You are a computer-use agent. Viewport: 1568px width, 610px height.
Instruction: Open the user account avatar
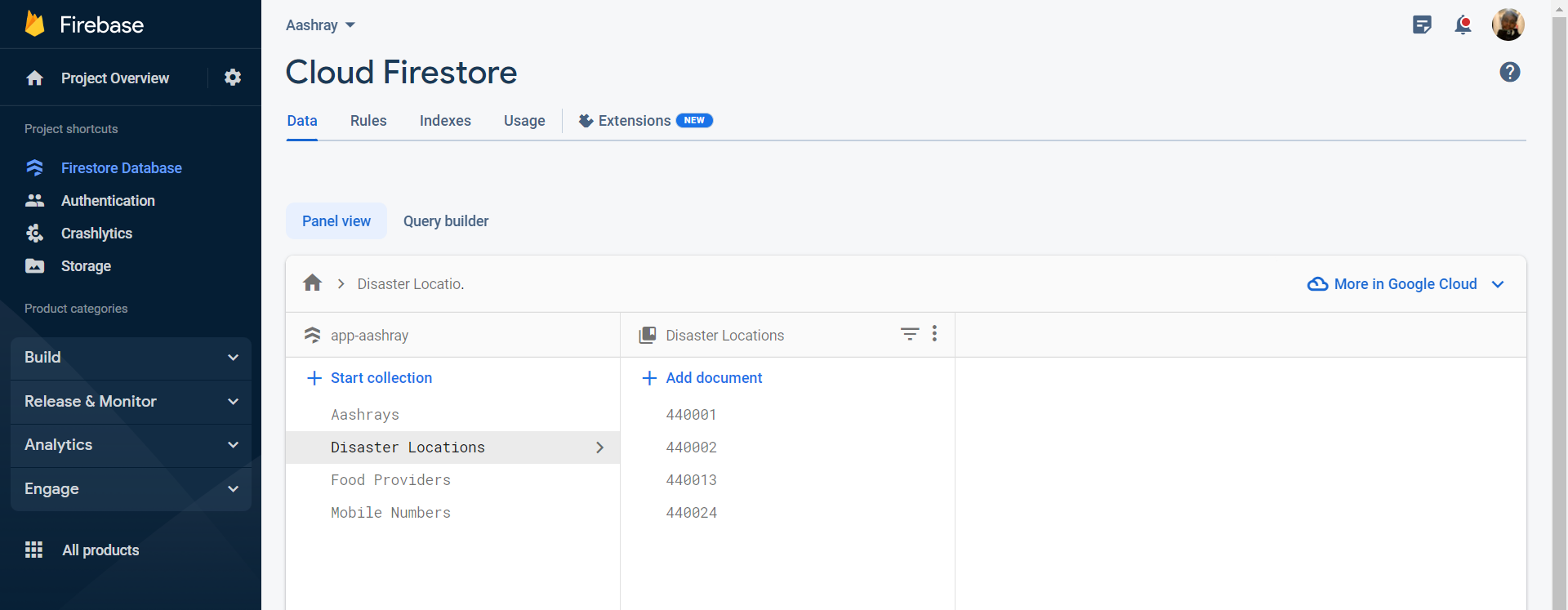pyautogui.click(x=1508, y=24)
